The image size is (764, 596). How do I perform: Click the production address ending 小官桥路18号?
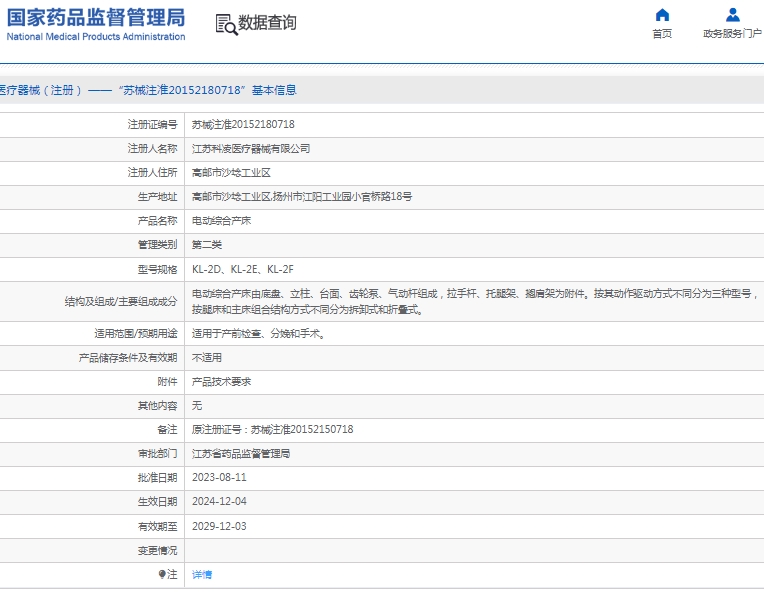[302, 196]
